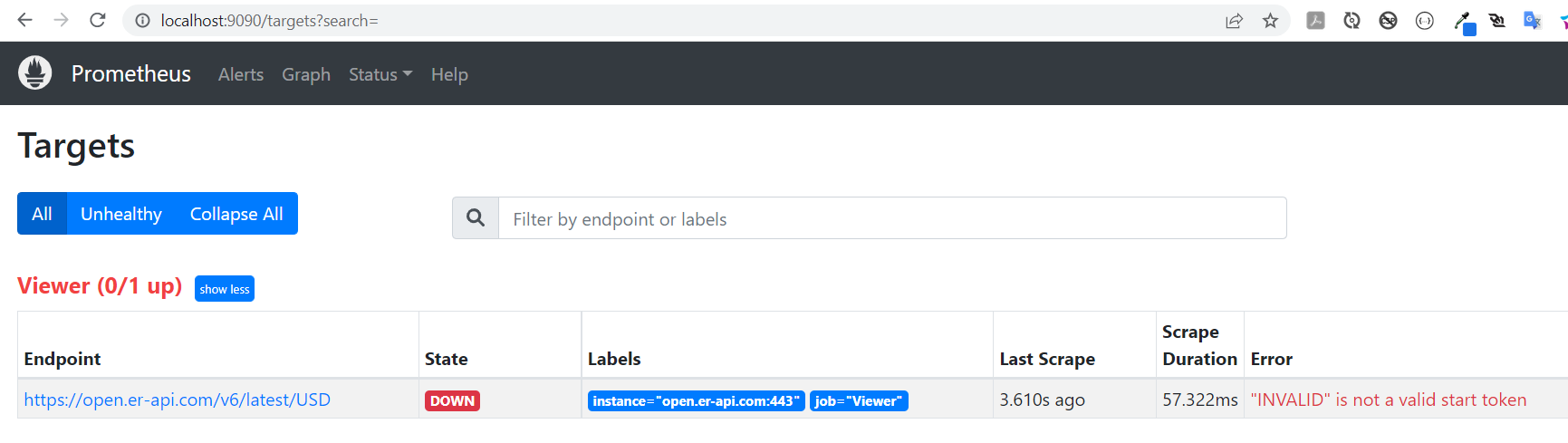Focus the filter by endpoint field

[x=892, y=218]
